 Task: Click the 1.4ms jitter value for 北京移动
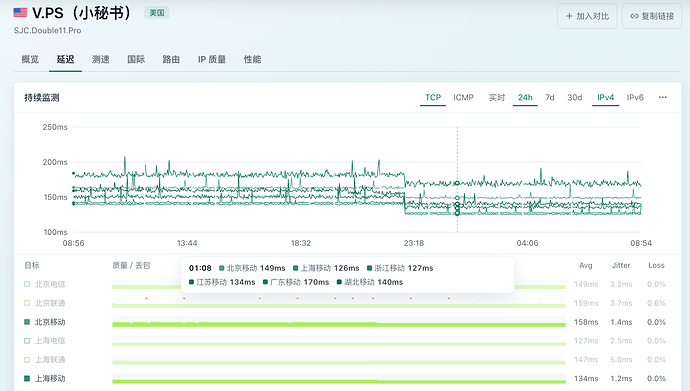(621, 322)
